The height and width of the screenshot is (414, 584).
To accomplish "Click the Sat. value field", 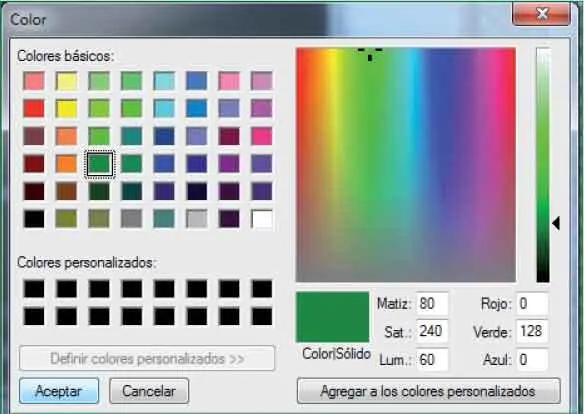I will tap(432, 331).
